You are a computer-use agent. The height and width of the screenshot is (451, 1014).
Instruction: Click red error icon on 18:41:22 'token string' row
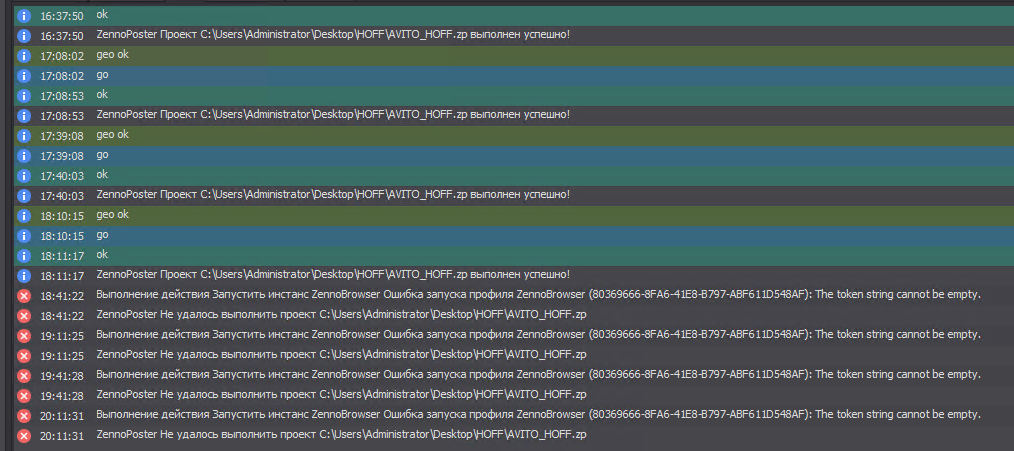(24, 296)
